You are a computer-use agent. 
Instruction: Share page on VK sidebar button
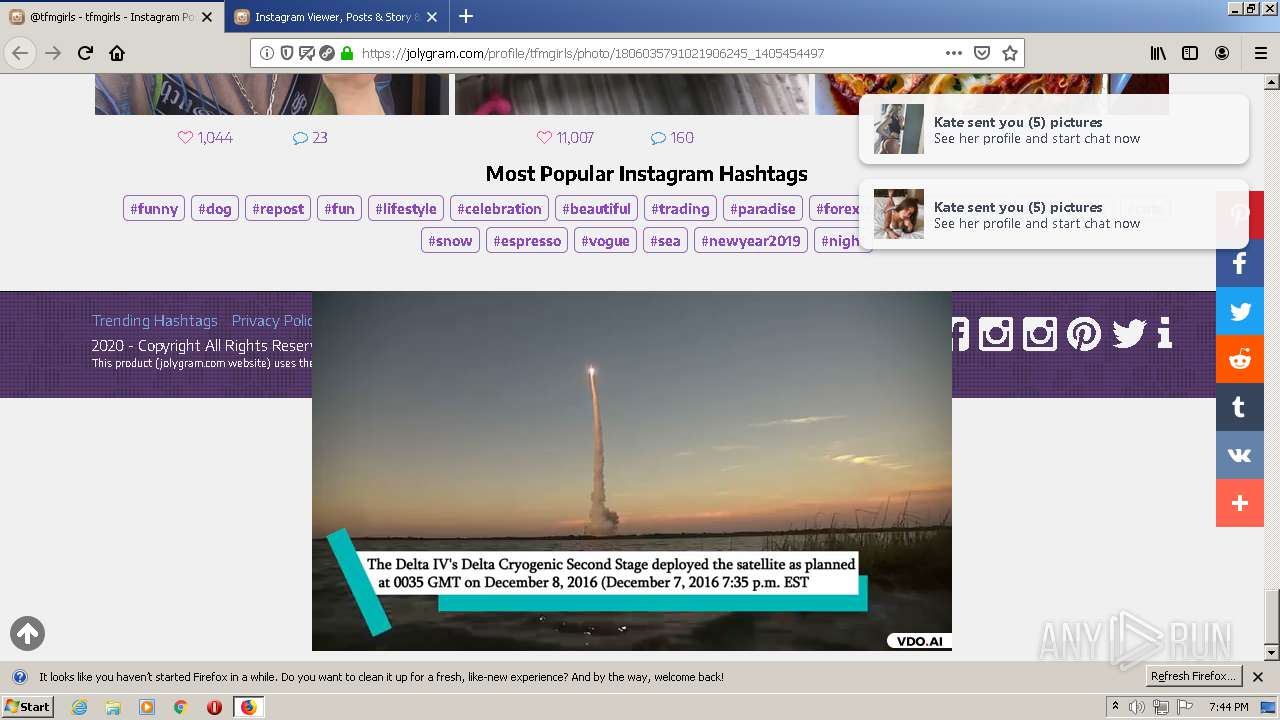1240,455
